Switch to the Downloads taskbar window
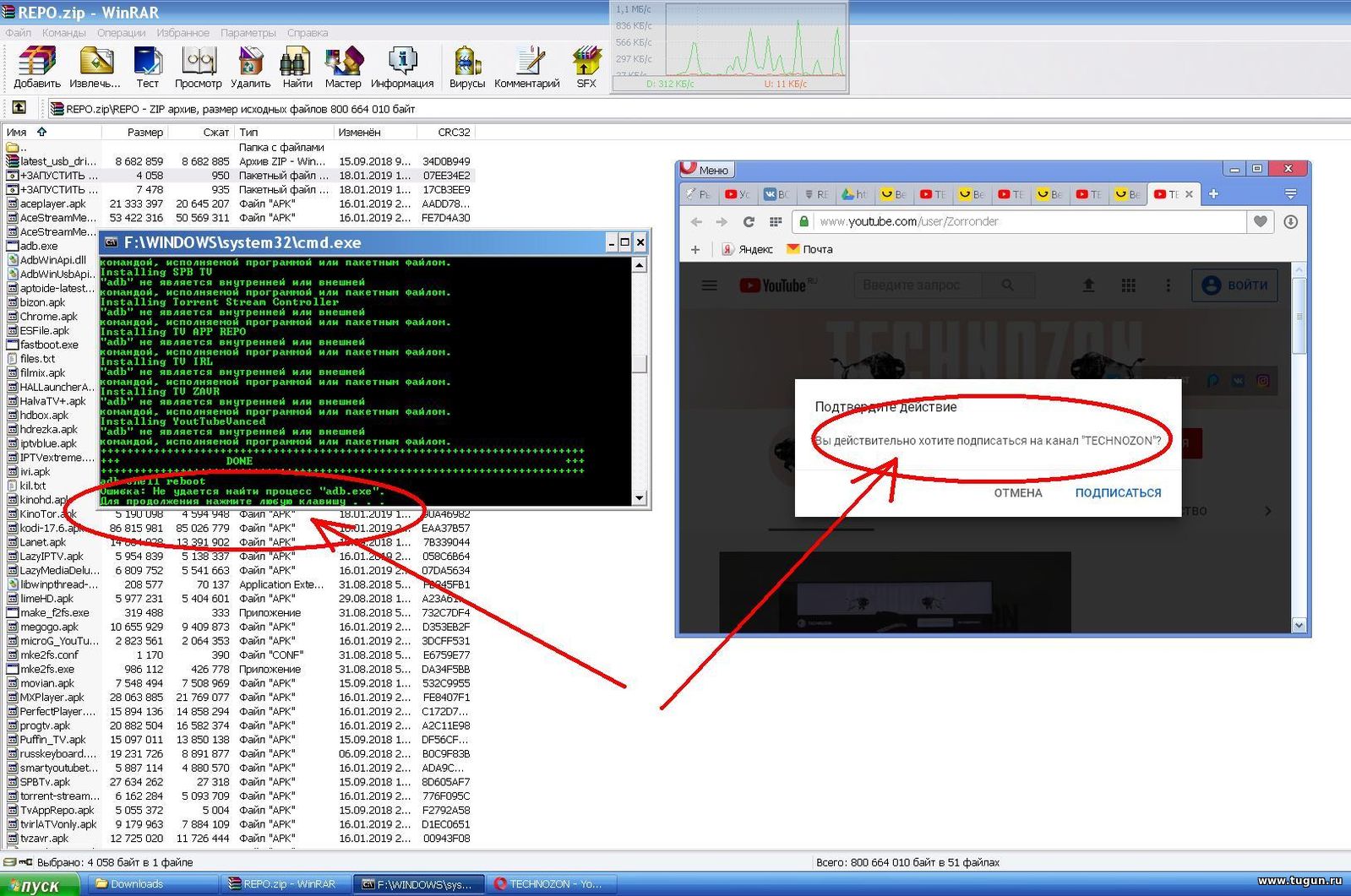The height and width of the screenshot is (896, 1351). click(x=153, y=884)
